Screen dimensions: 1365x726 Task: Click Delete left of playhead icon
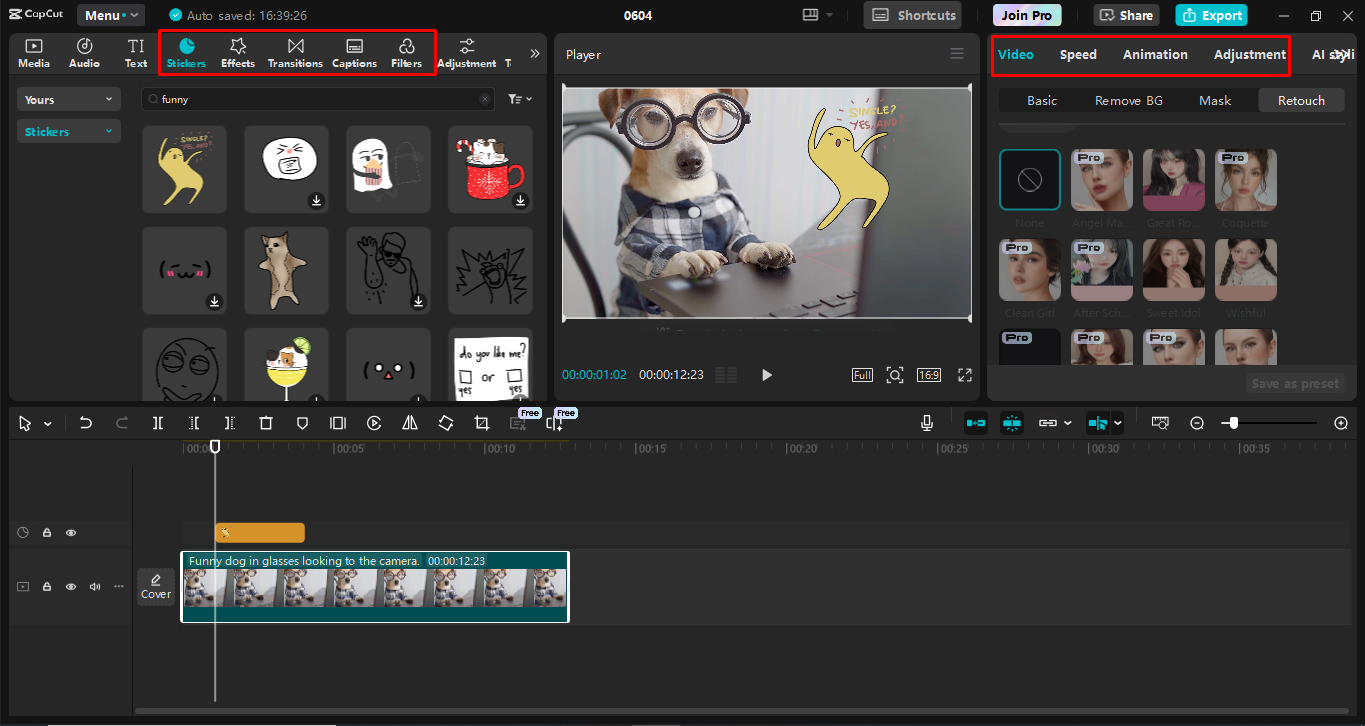(x=194, y=423)
